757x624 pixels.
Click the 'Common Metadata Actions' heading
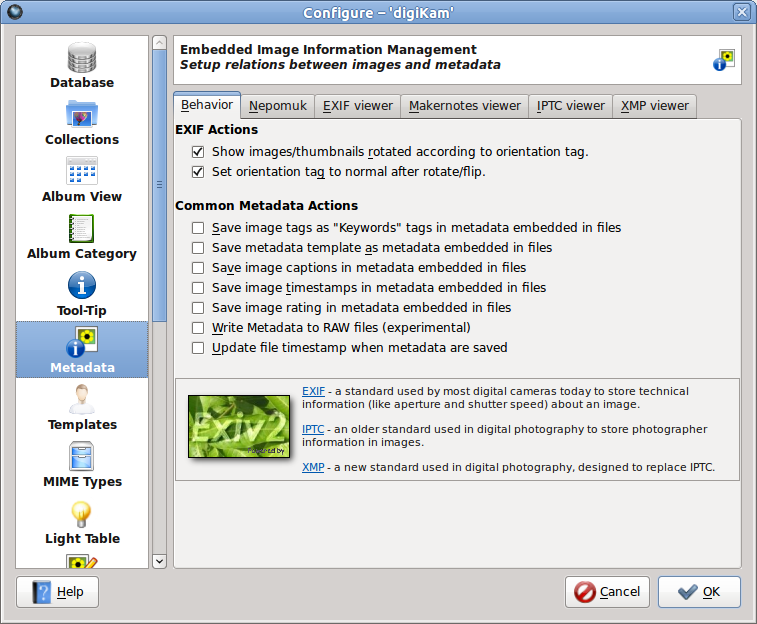point(266,206)
